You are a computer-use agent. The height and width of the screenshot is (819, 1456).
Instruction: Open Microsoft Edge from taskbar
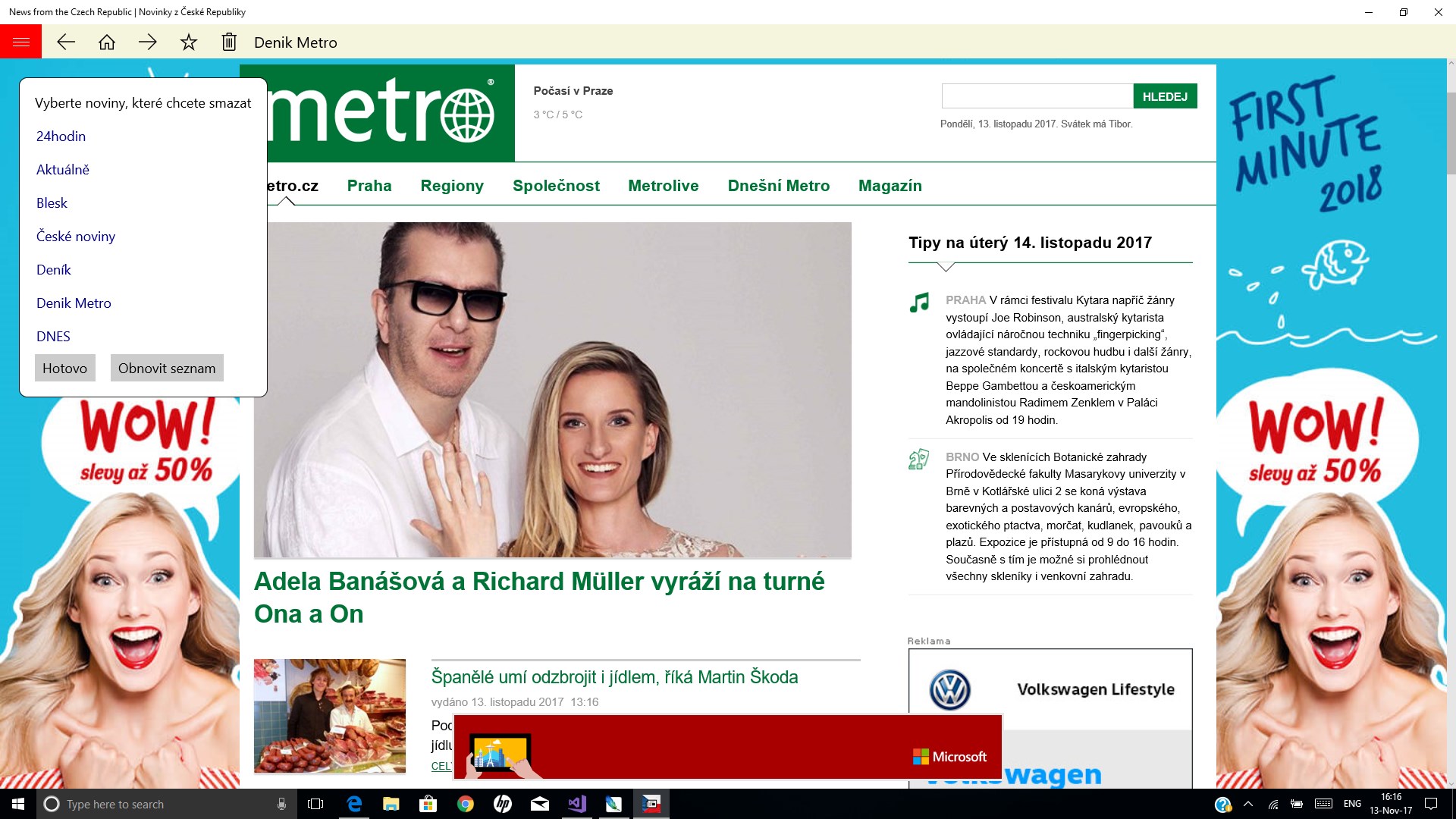click(x=354, y=804)
